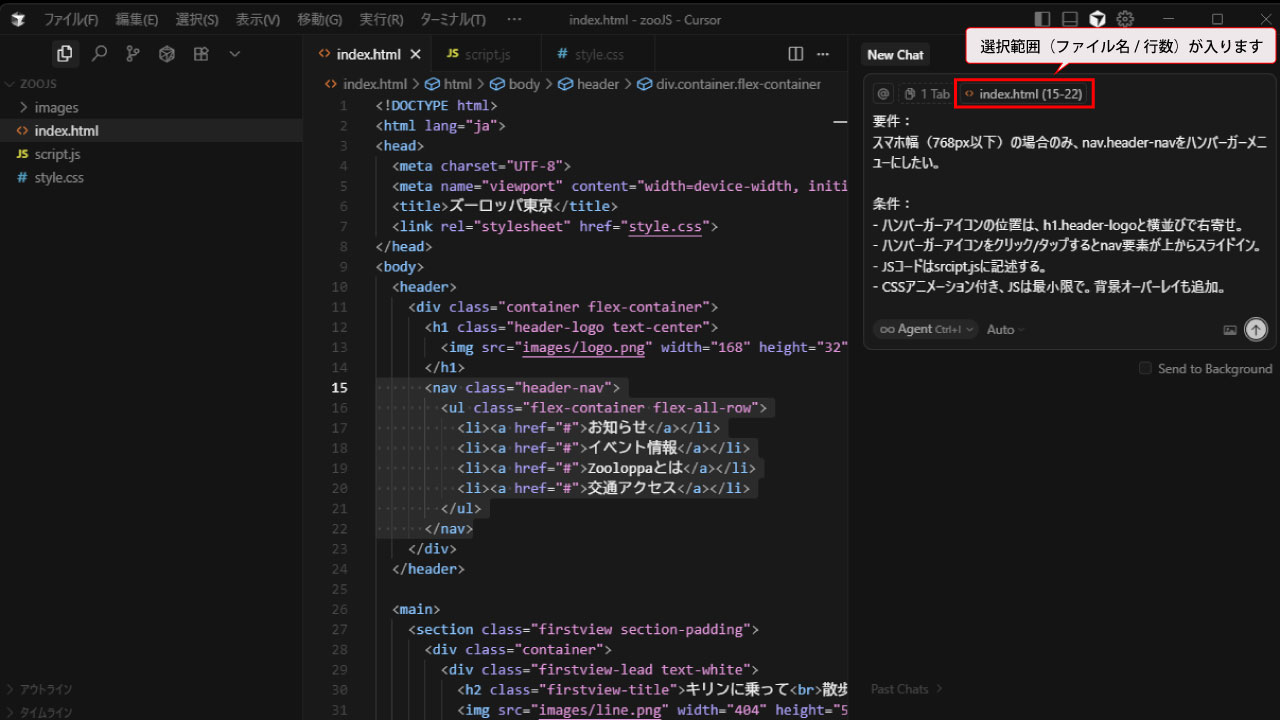Open Cursor settings gear icon
This screenshot has width=1280, height=720.
(x=1125, y=19)
